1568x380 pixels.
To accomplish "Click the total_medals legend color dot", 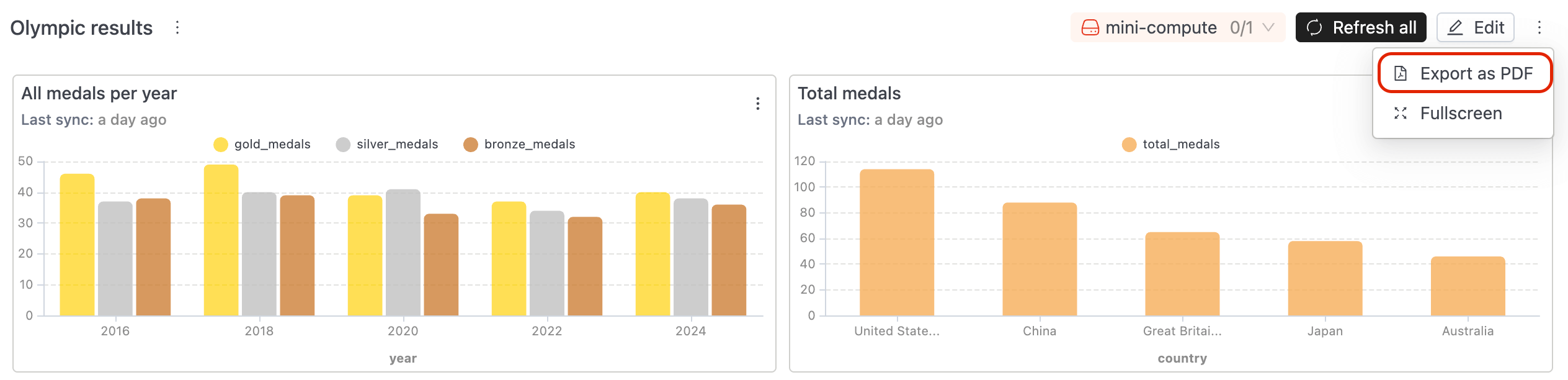I will 1129,145.
